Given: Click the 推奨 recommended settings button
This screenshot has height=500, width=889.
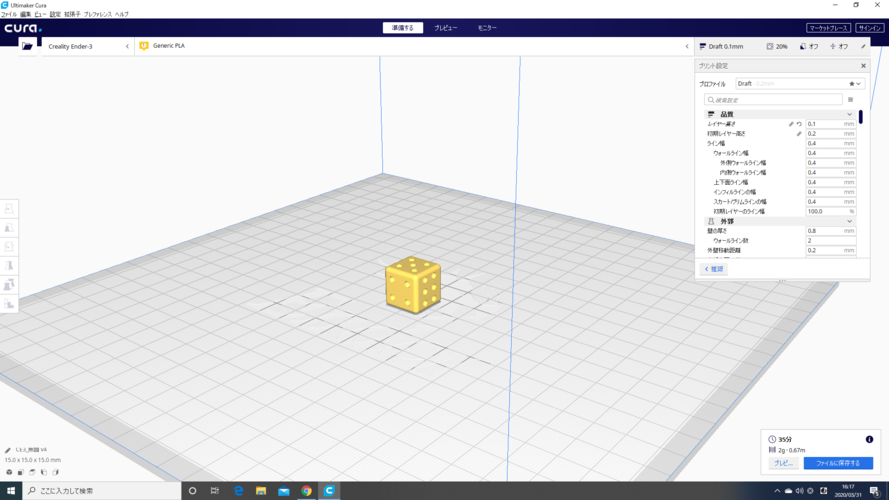Looking at the screenshot, I should (714, 269).
